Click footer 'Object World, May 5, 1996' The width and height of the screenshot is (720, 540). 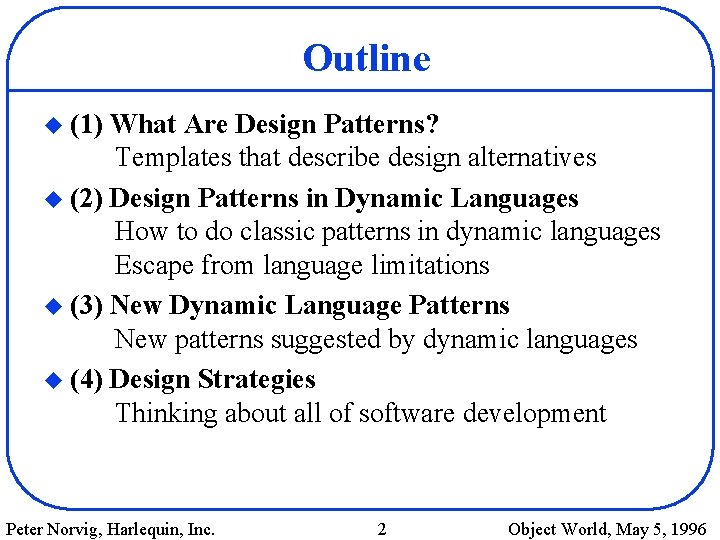607,529
